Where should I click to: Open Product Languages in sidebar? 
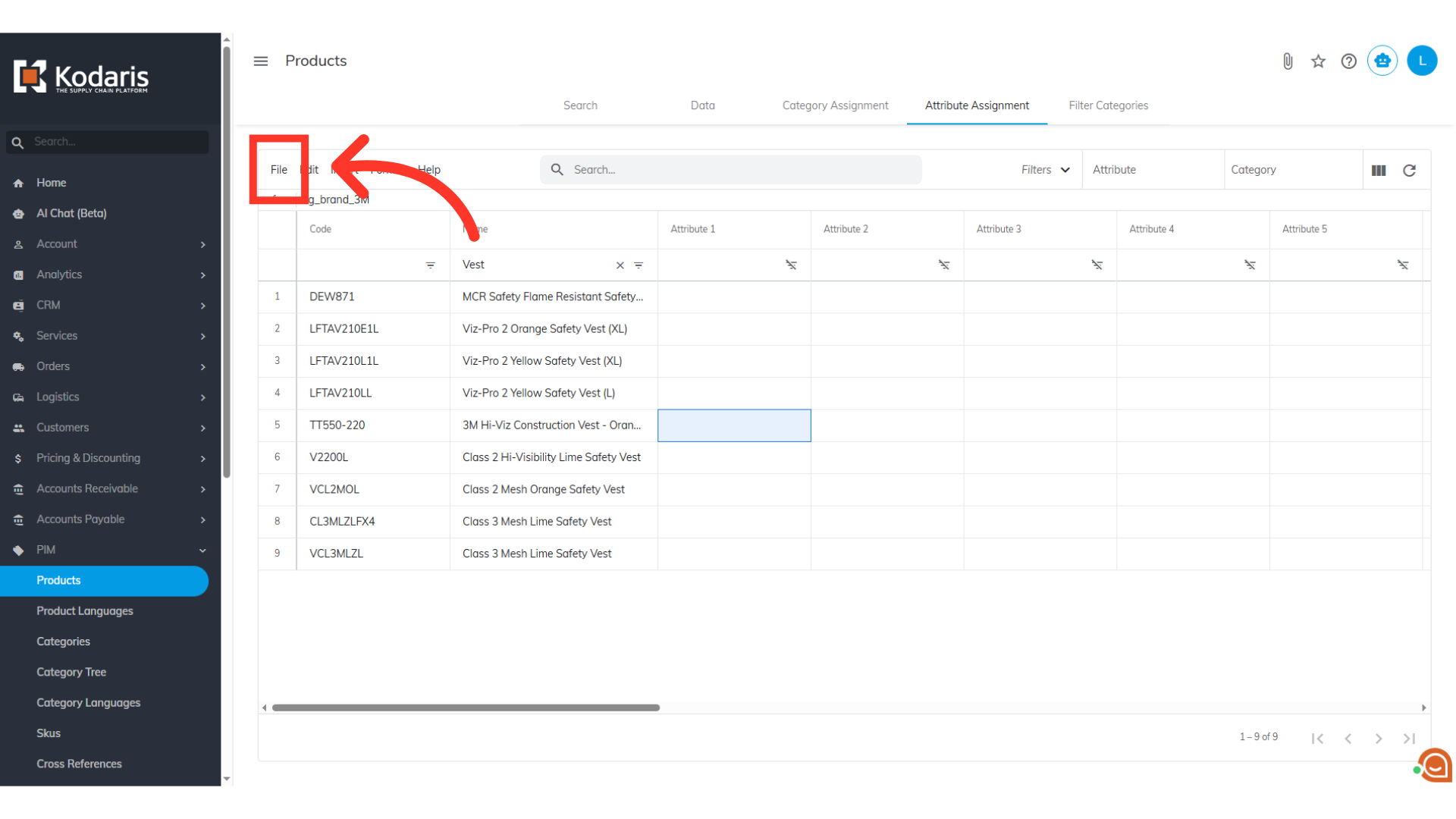pos(85,611)
